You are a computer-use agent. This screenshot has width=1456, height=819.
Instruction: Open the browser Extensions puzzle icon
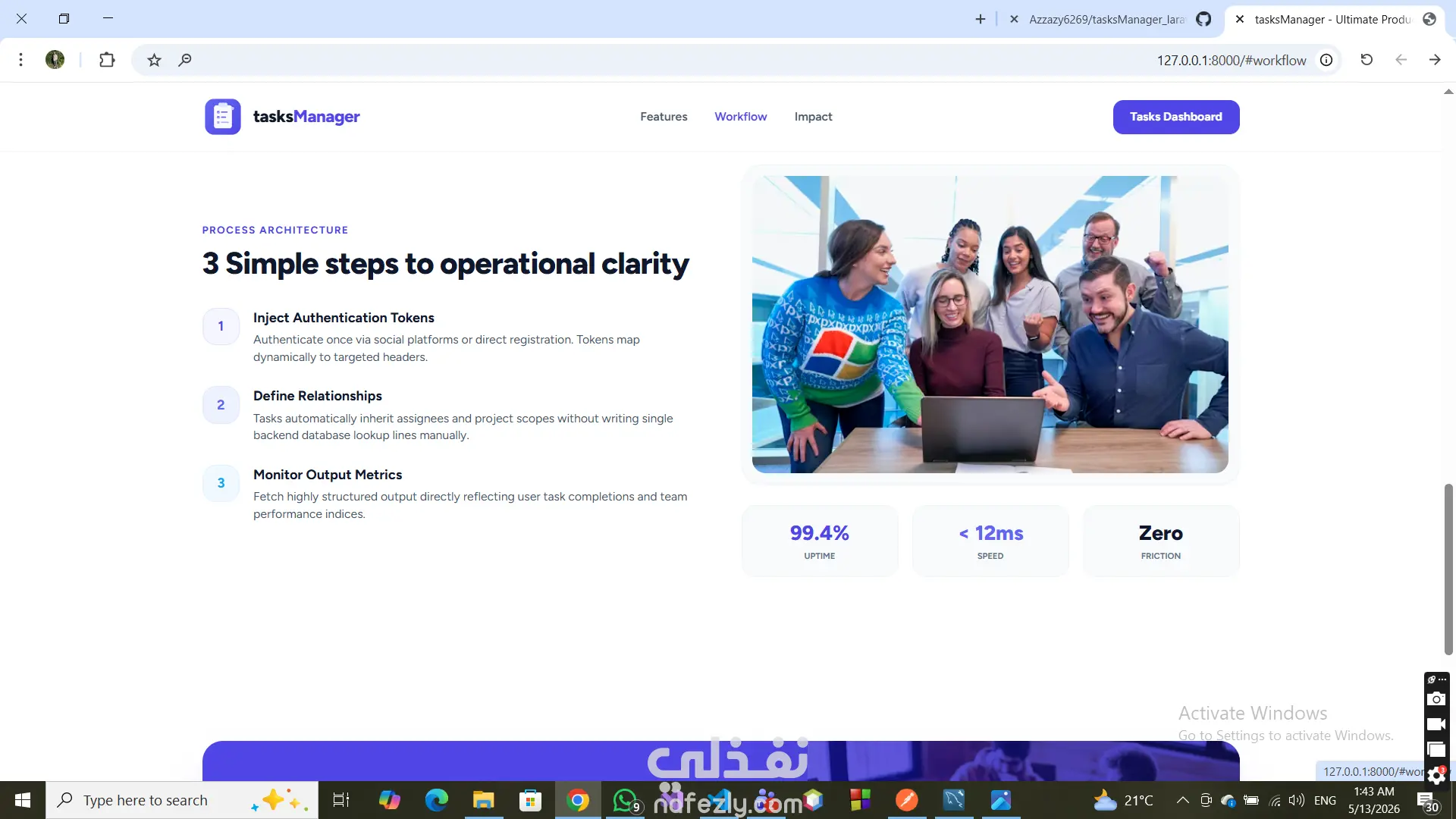(107, 60)
